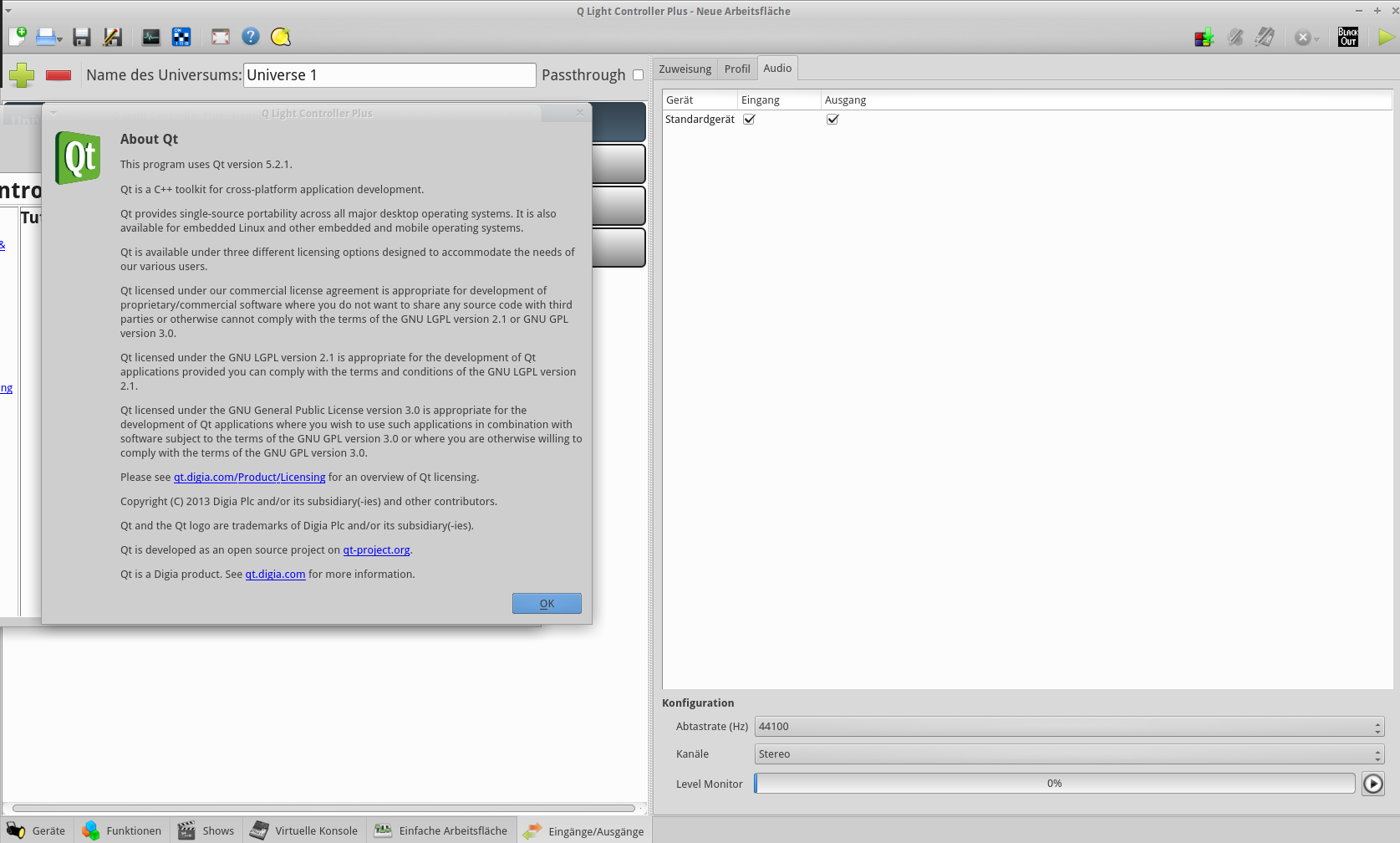
Task: Click the live edit function icon
Action: pos(1235,37)
